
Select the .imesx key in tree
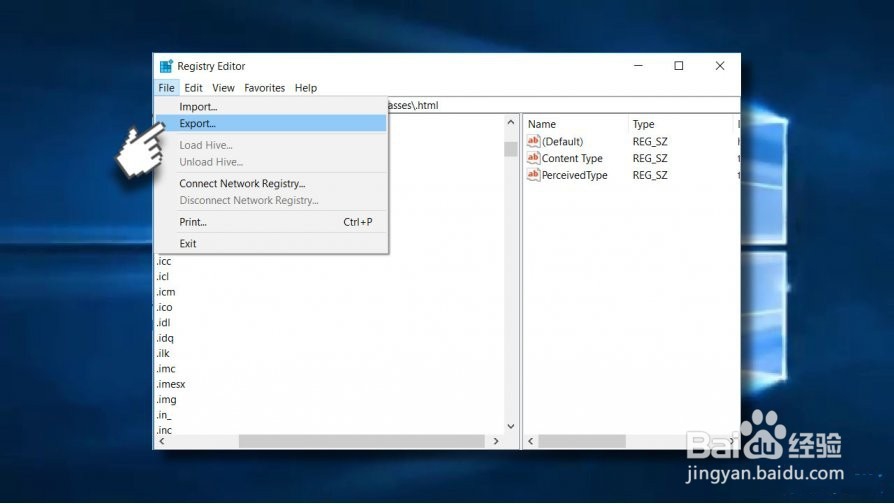point(171,384)
